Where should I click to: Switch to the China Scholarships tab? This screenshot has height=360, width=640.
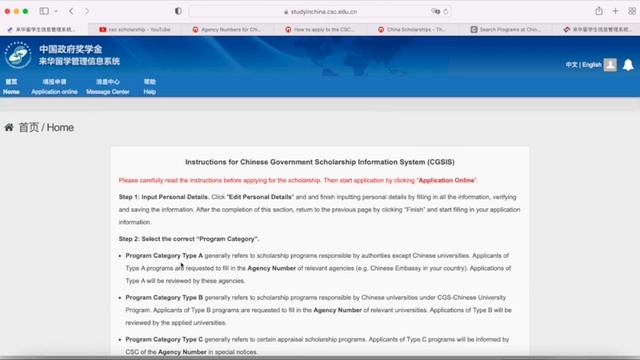(412, 29)
